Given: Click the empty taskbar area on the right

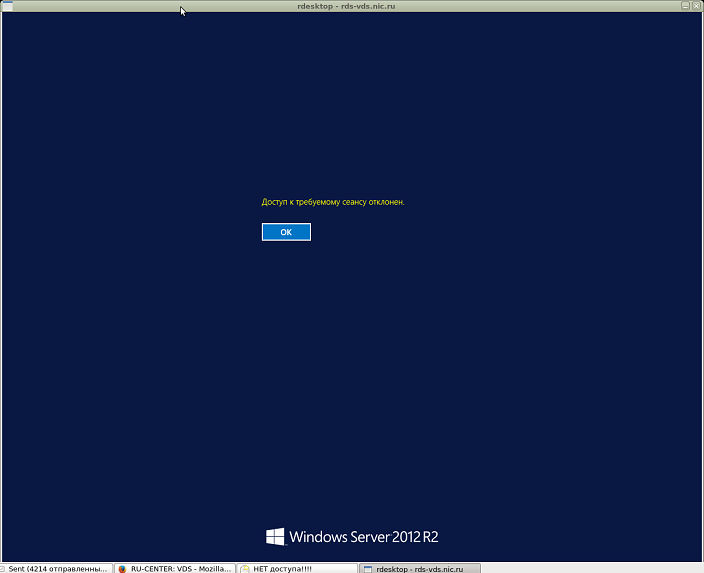Looking at the screenshot, I should [x=590, y=567].
